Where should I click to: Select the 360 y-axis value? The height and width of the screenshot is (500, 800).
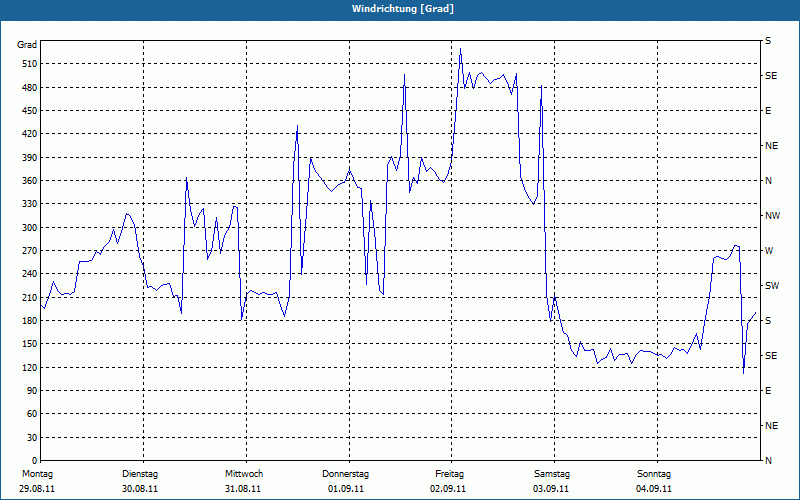[30, 181]
